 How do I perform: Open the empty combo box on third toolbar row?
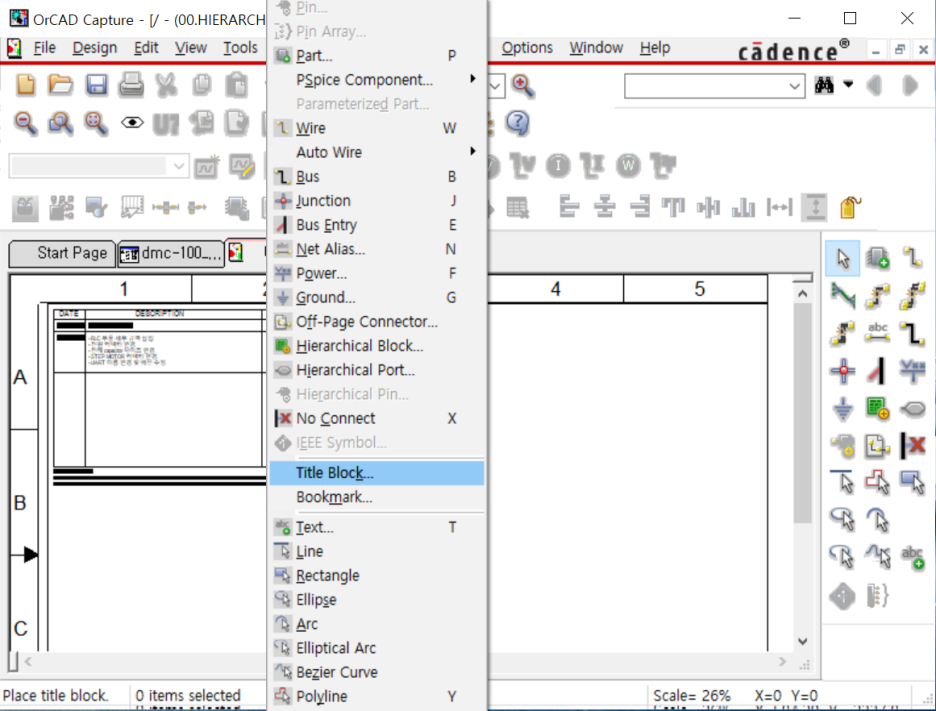(99, 166)
